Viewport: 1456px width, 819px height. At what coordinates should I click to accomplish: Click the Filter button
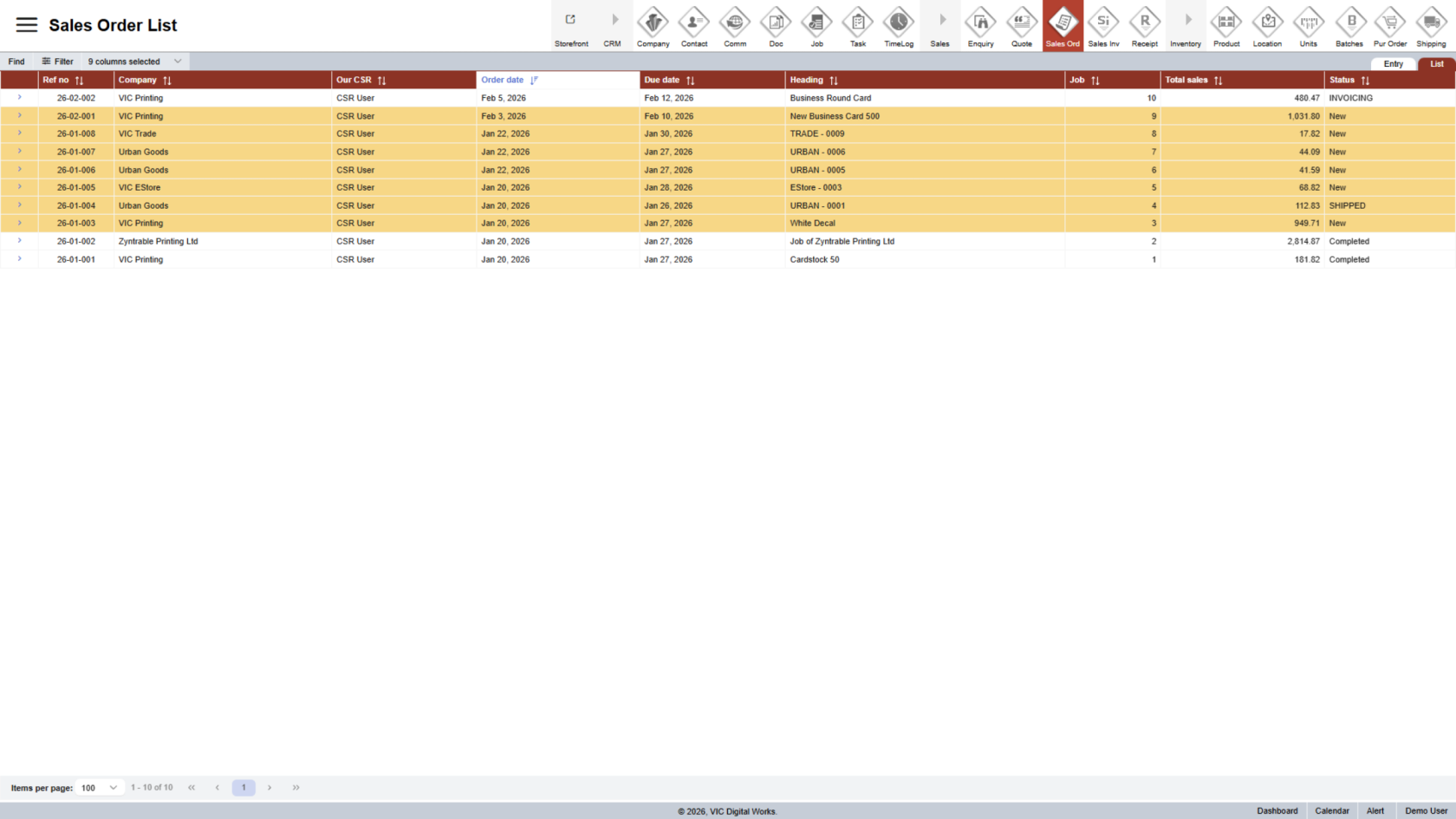(57, 62)
